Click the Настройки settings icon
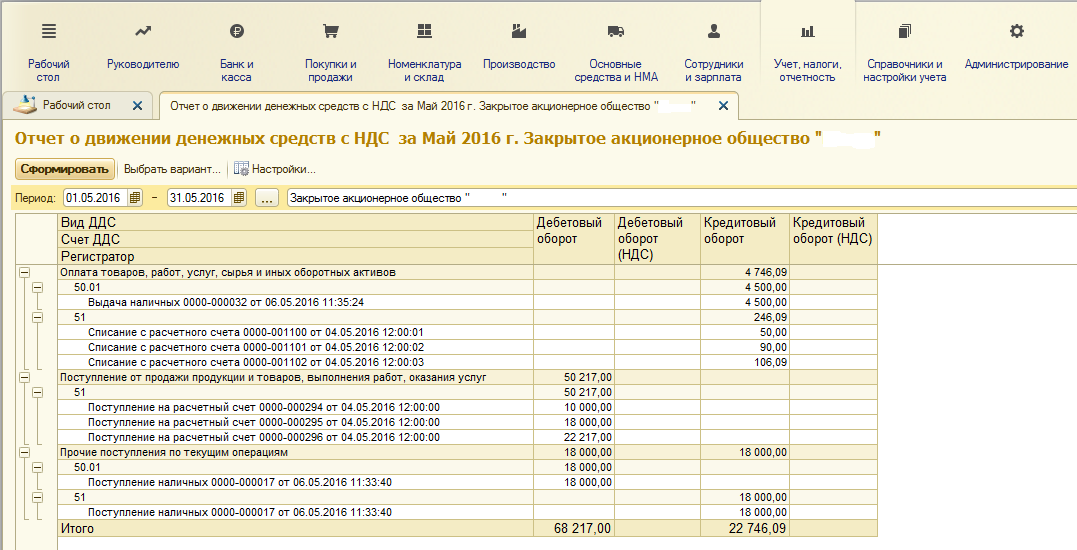The height and width of the screenshot is (550, 1077). 241,169
